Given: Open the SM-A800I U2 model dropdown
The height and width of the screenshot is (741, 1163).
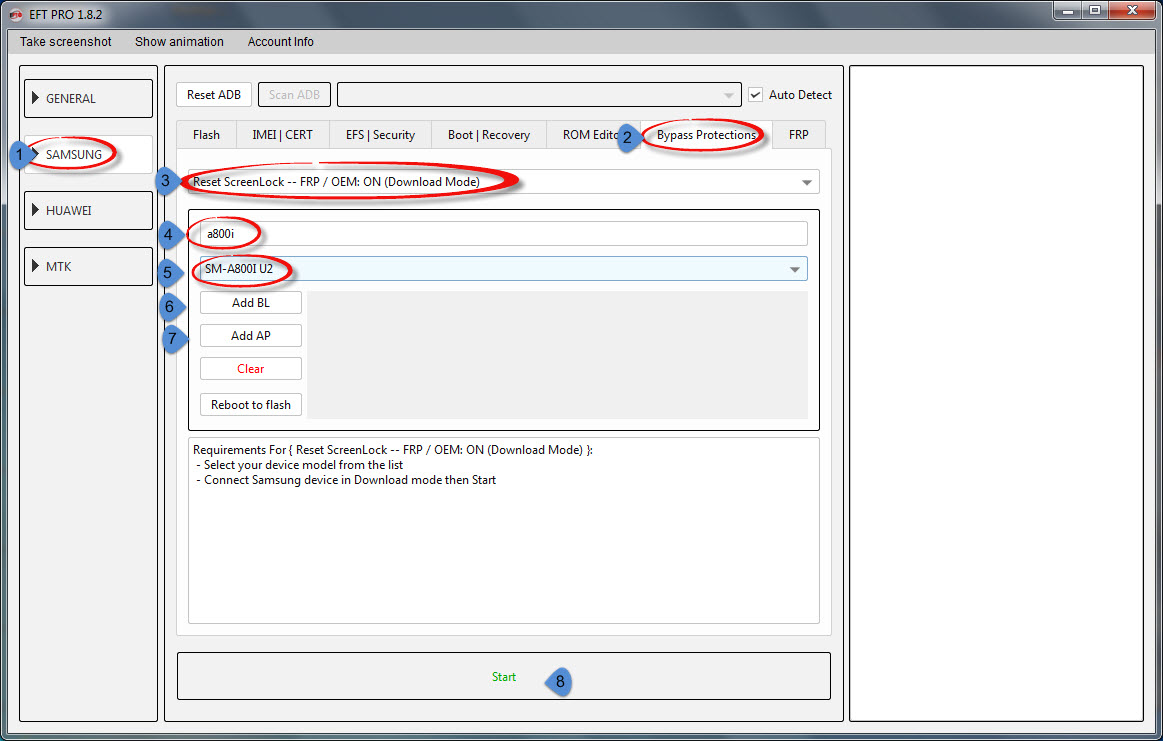Looking at the screenshot, I should [504, 269].
